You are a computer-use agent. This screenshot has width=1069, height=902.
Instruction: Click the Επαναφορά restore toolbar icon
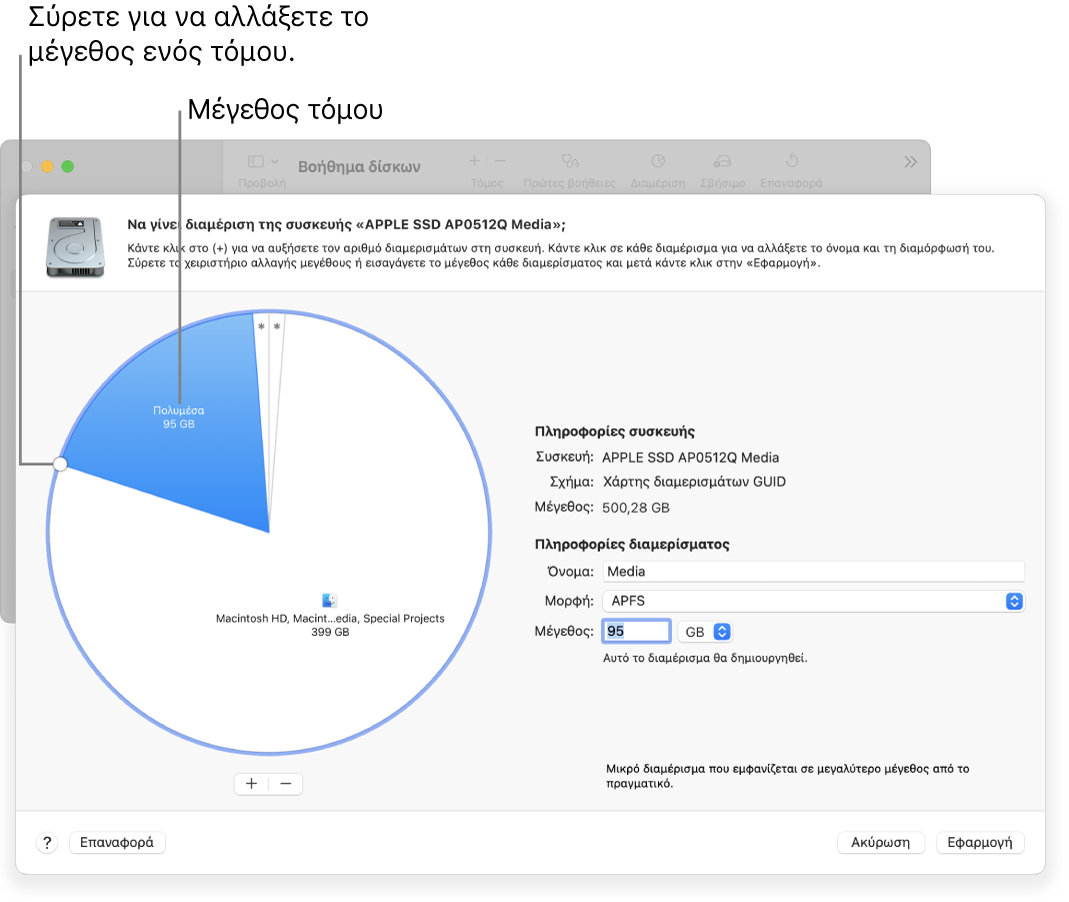[792, 161]
